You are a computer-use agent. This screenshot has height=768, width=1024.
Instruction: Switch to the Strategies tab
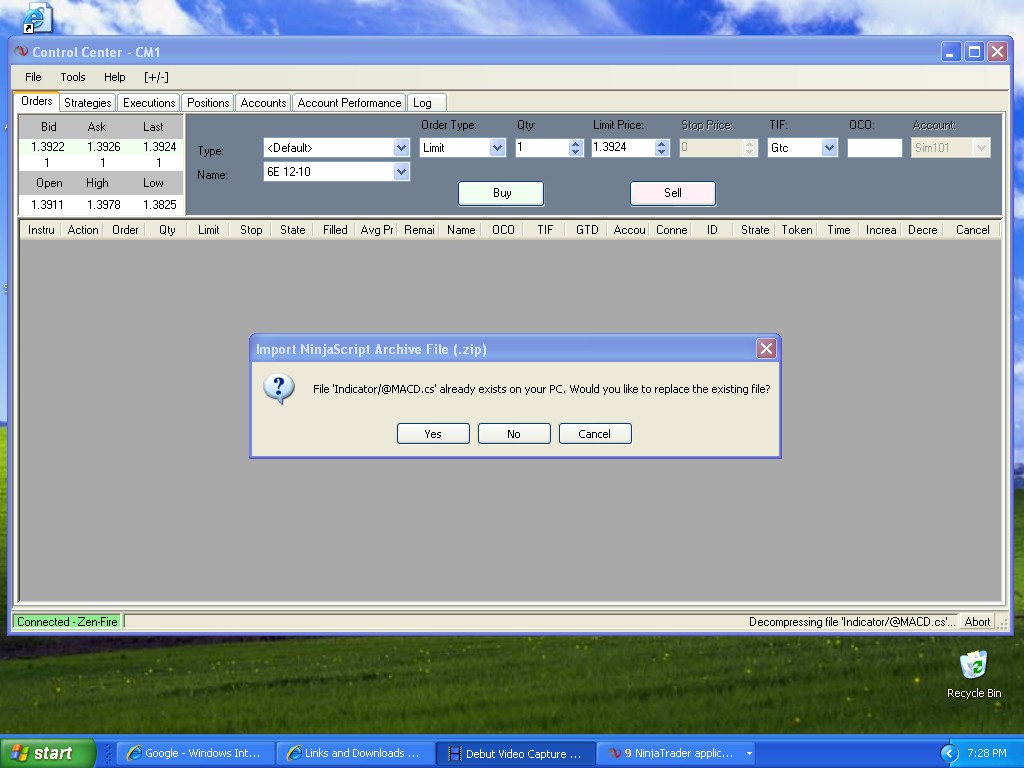click(88, 103)
